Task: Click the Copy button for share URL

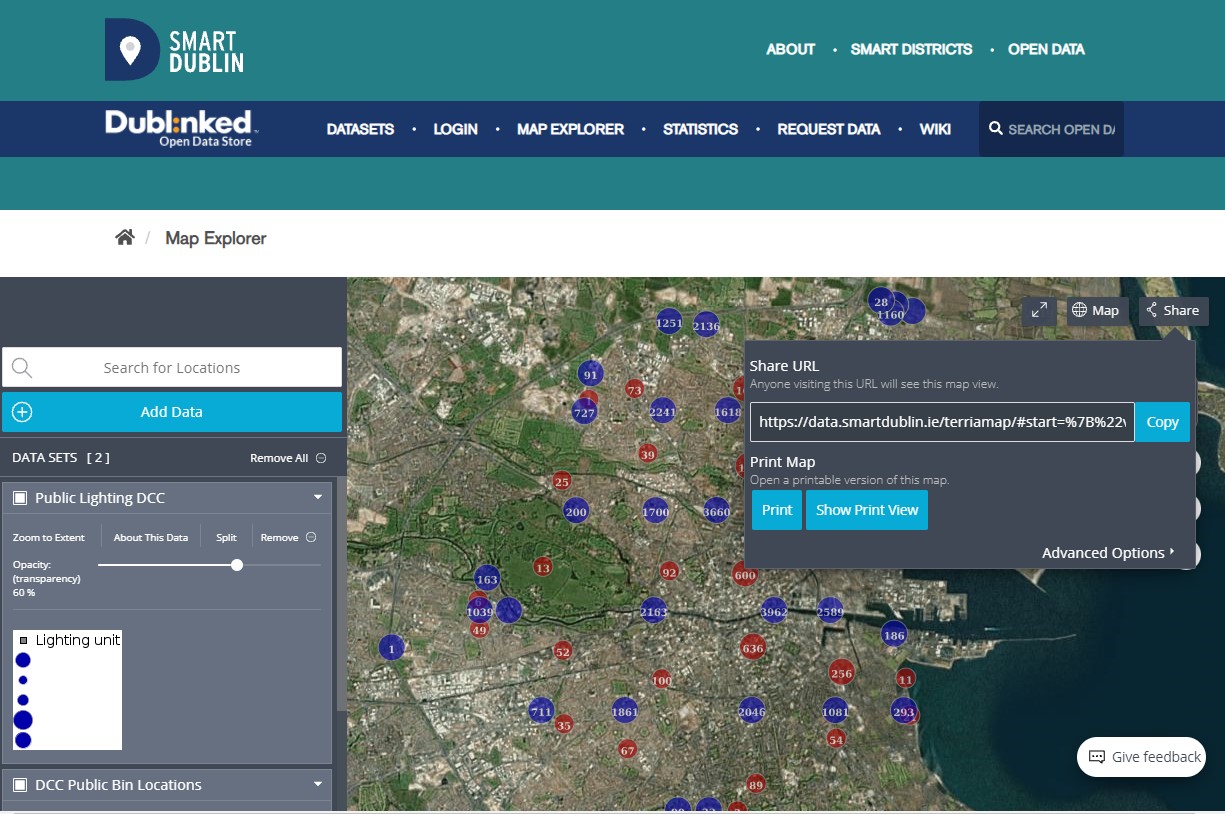Action: (x=1162, y=422)
